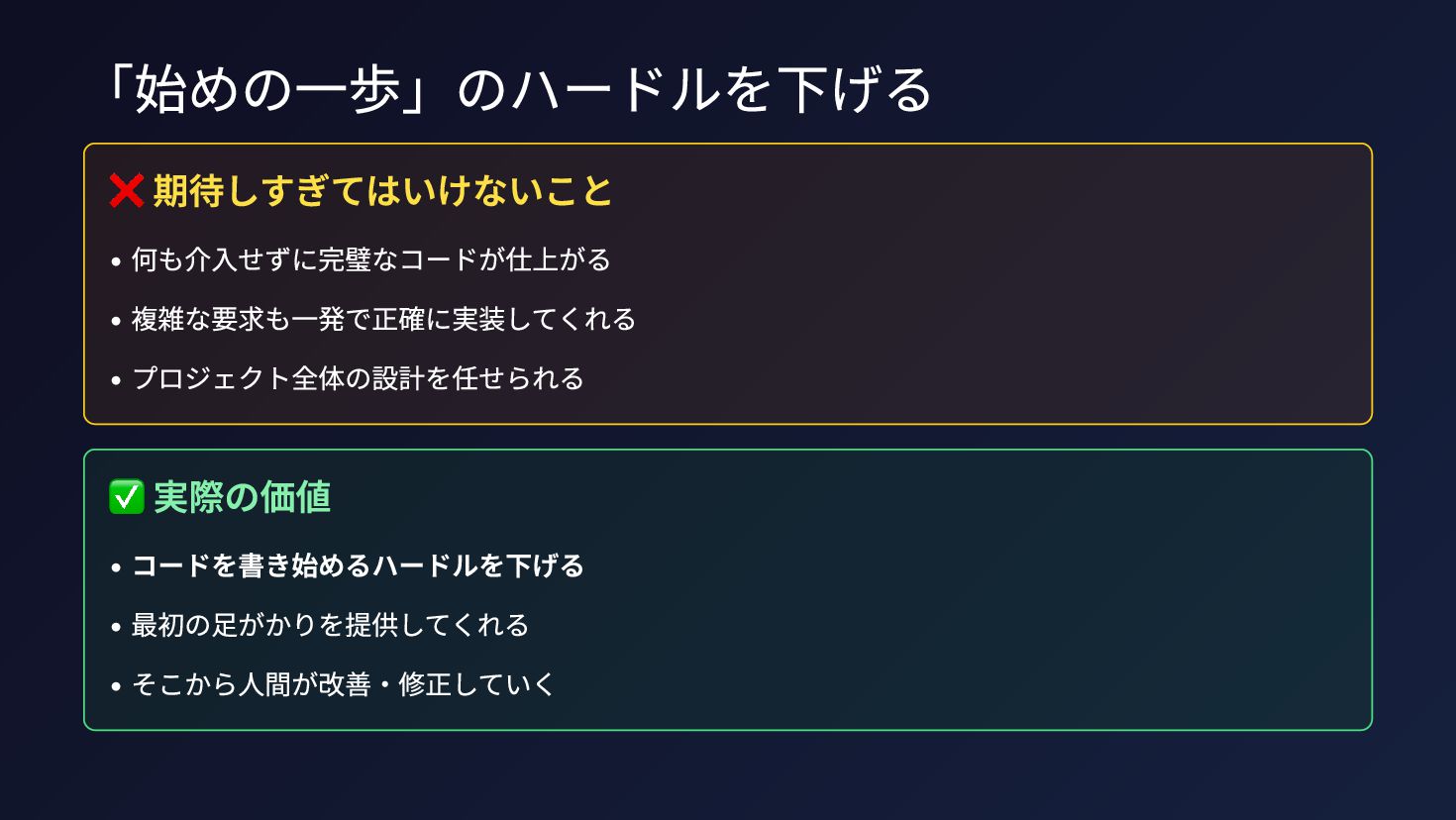Click the bullet プロジェクト全体の設計を任せられる
The height and width of the screenshot is (820, 1456).
pyautogui.click(x=358, y=378)
